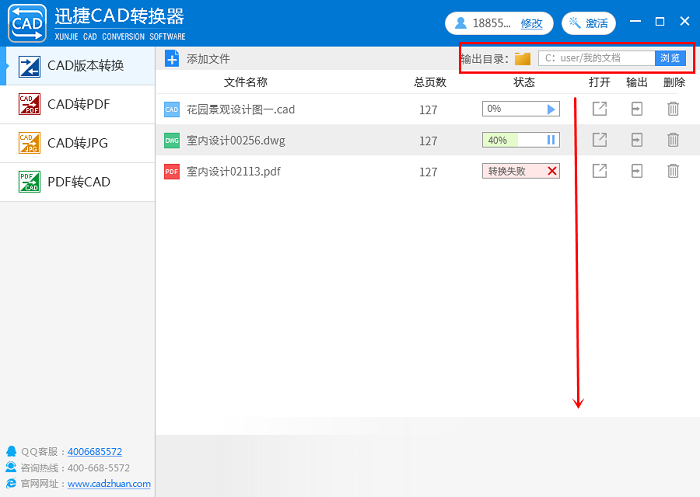Open the converted 花园景观设计图一.cad file
The image size is (700, 497).
point(600,109)
